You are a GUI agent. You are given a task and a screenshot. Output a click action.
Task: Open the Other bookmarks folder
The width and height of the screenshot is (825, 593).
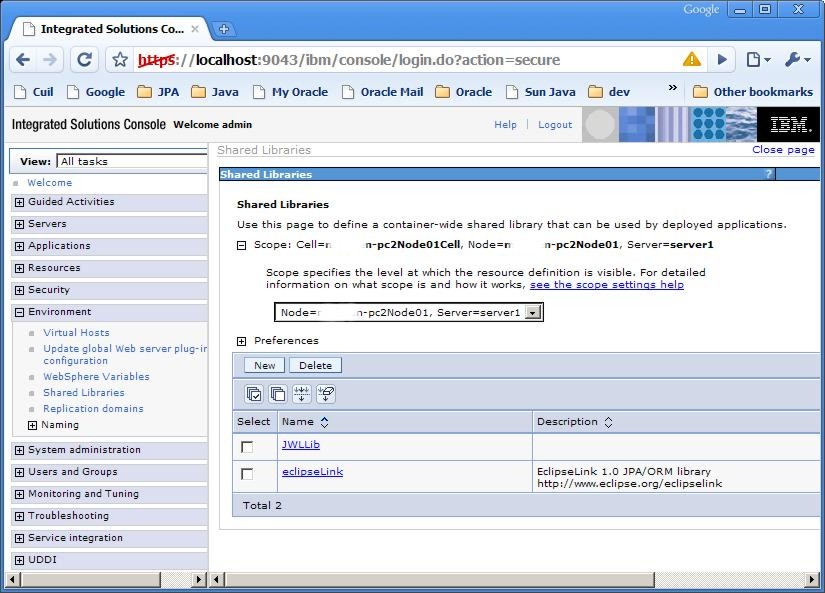coord(753,92)
